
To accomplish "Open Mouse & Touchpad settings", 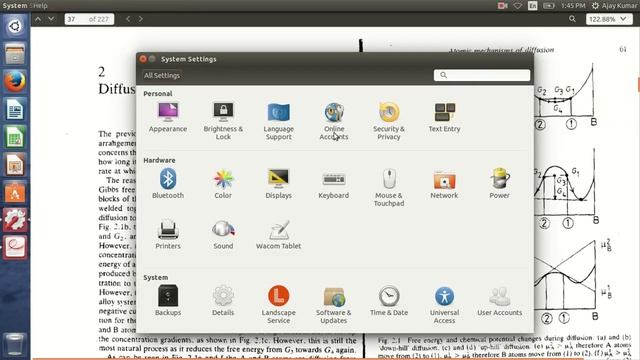I will tap(389, 188).
